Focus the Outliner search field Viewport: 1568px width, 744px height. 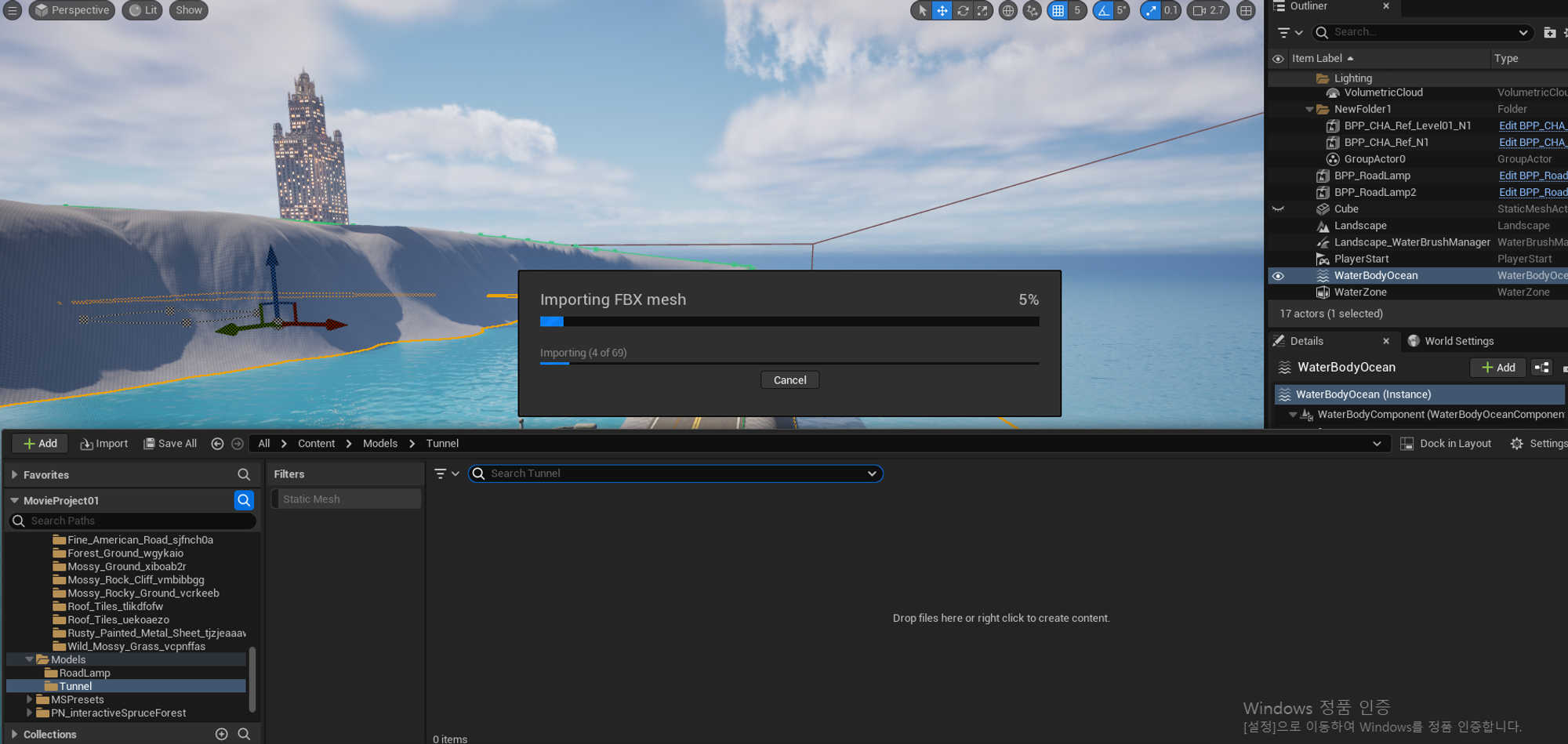point(1423,32)
